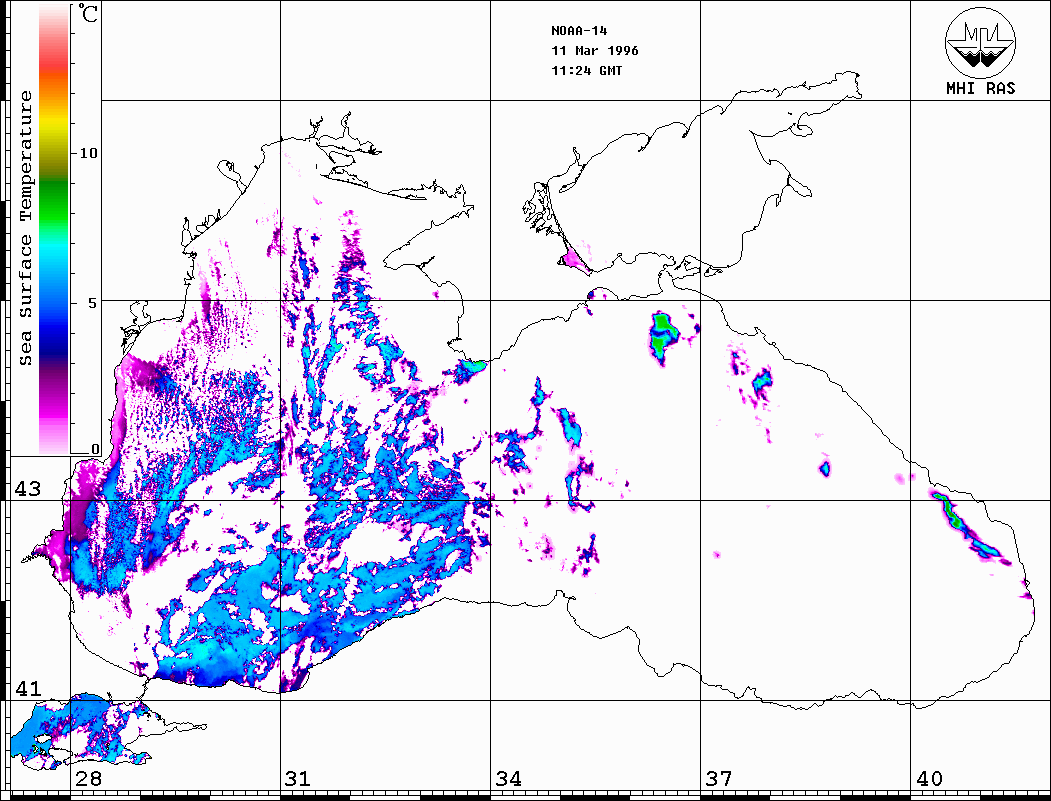Click longitude label '34'
Screen dimensions: 1051x801
(508, 778)
